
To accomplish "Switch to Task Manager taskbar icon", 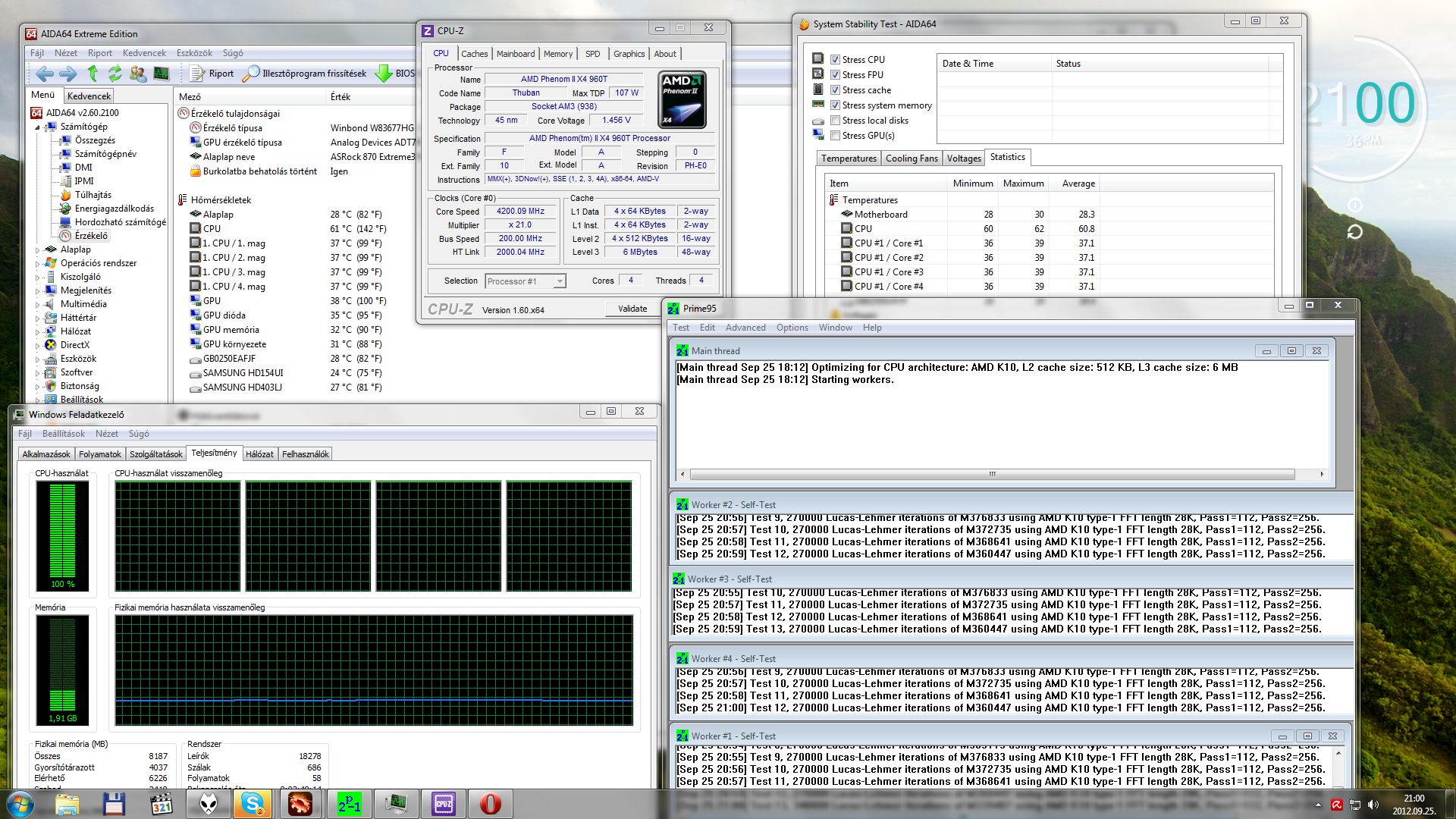I will (397, 804).
